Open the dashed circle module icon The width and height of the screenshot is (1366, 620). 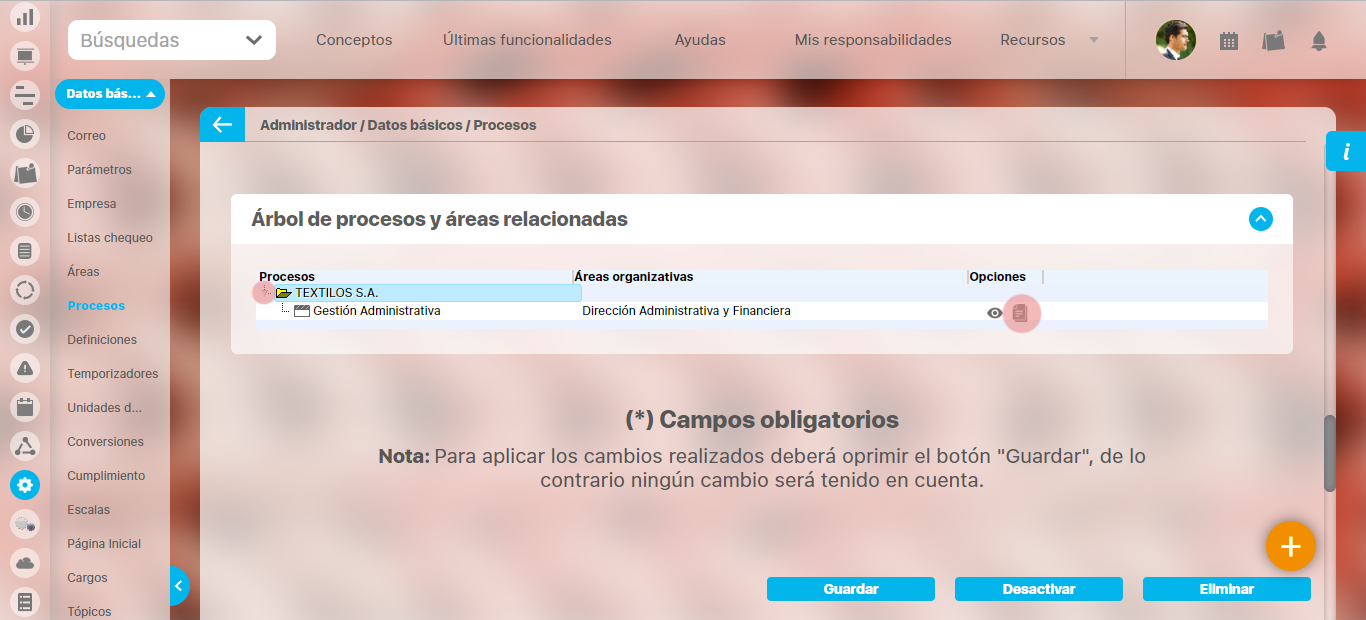[x=25, y=290]
